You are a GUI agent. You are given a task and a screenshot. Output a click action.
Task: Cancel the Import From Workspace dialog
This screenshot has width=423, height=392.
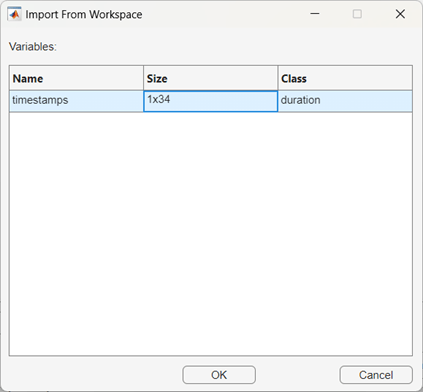tap(376, 375)
